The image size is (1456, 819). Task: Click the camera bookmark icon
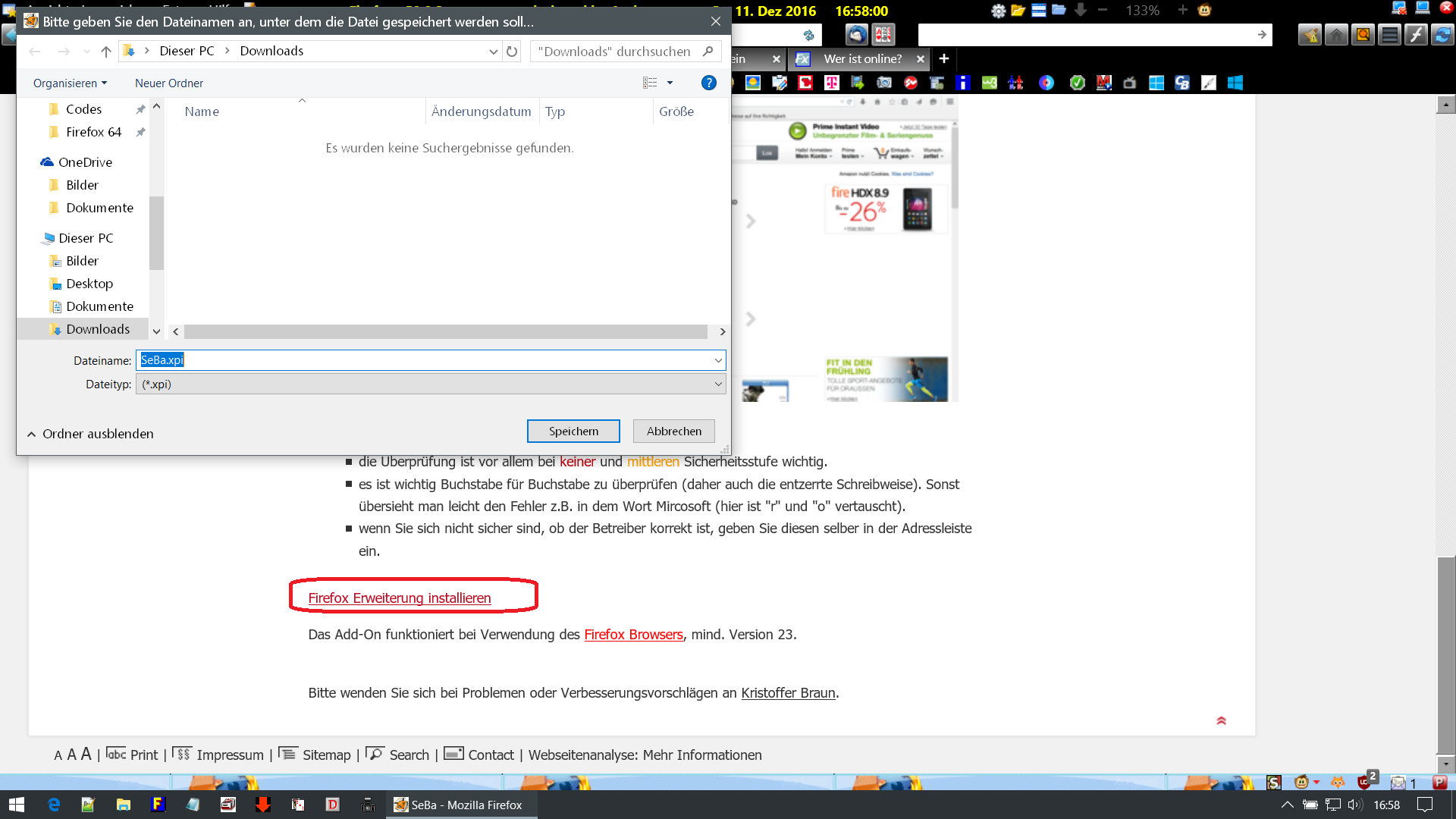(x=884, y=83)
